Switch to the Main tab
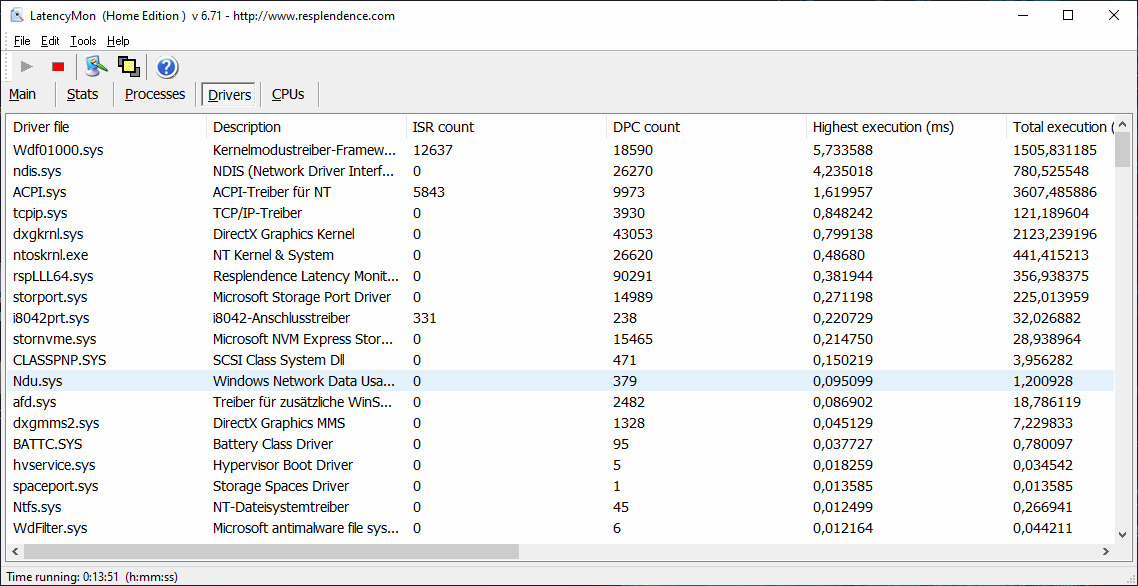This screenshot has height=586, width=1138. point(22,94)
